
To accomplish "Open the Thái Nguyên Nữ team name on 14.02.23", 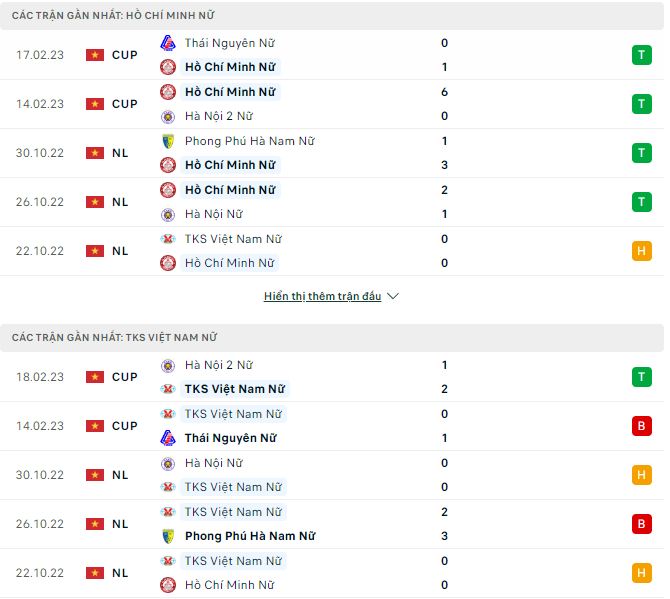I will 230,438.
